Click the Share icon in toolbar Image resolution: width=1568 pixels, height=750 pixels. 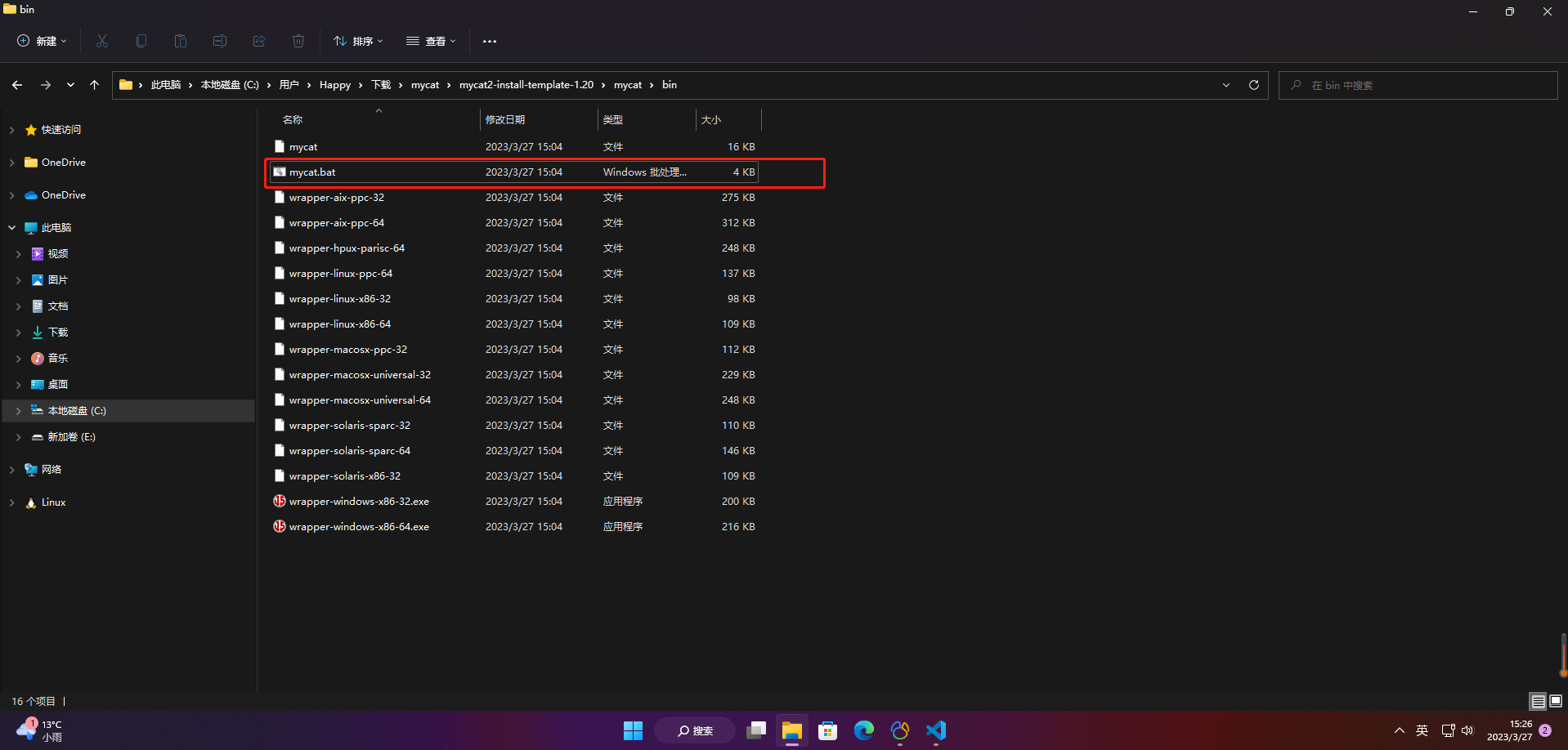pyautogui.click(x=259, y=41)
